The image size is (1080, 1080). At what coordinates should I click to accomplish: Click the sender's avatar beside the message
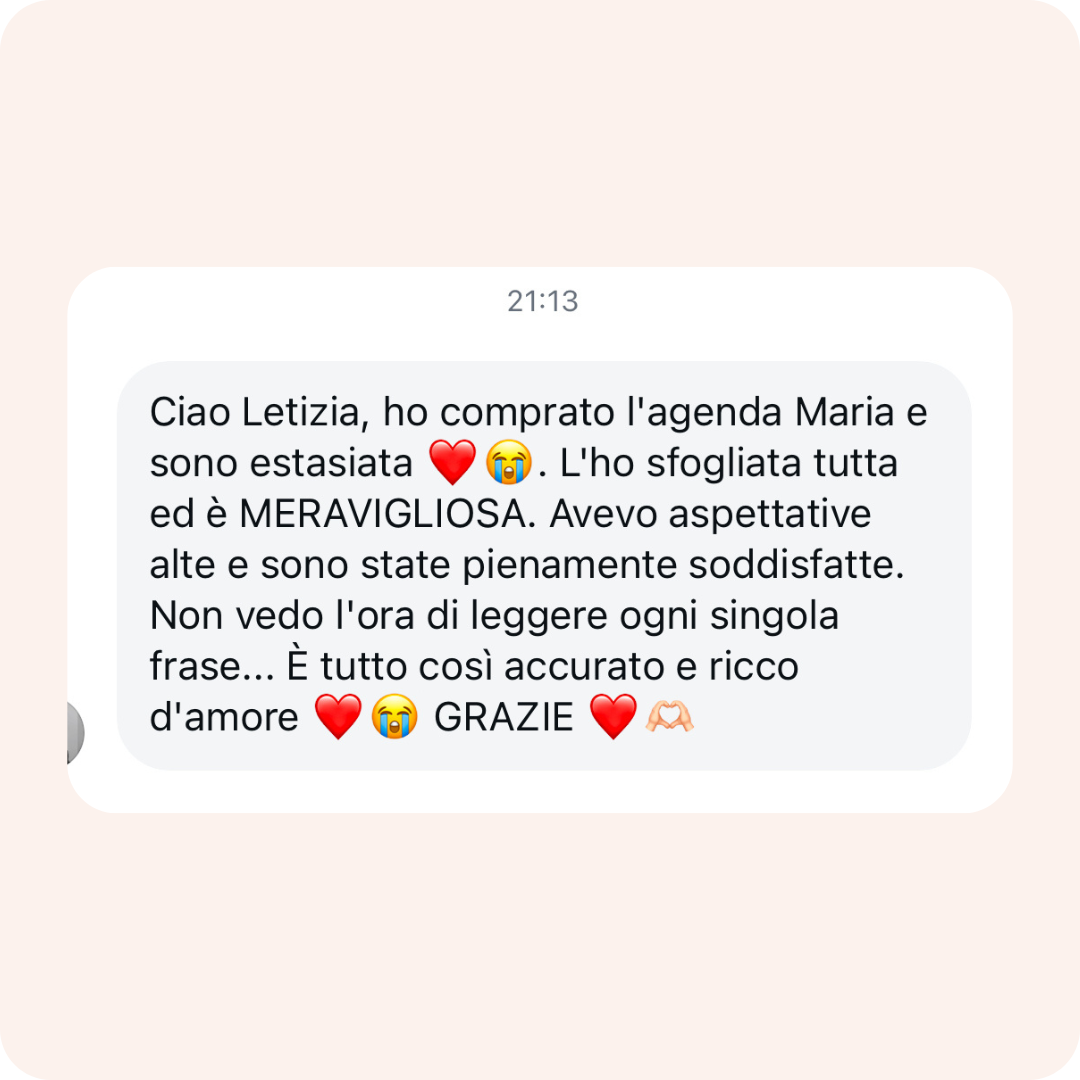[75, 733]
